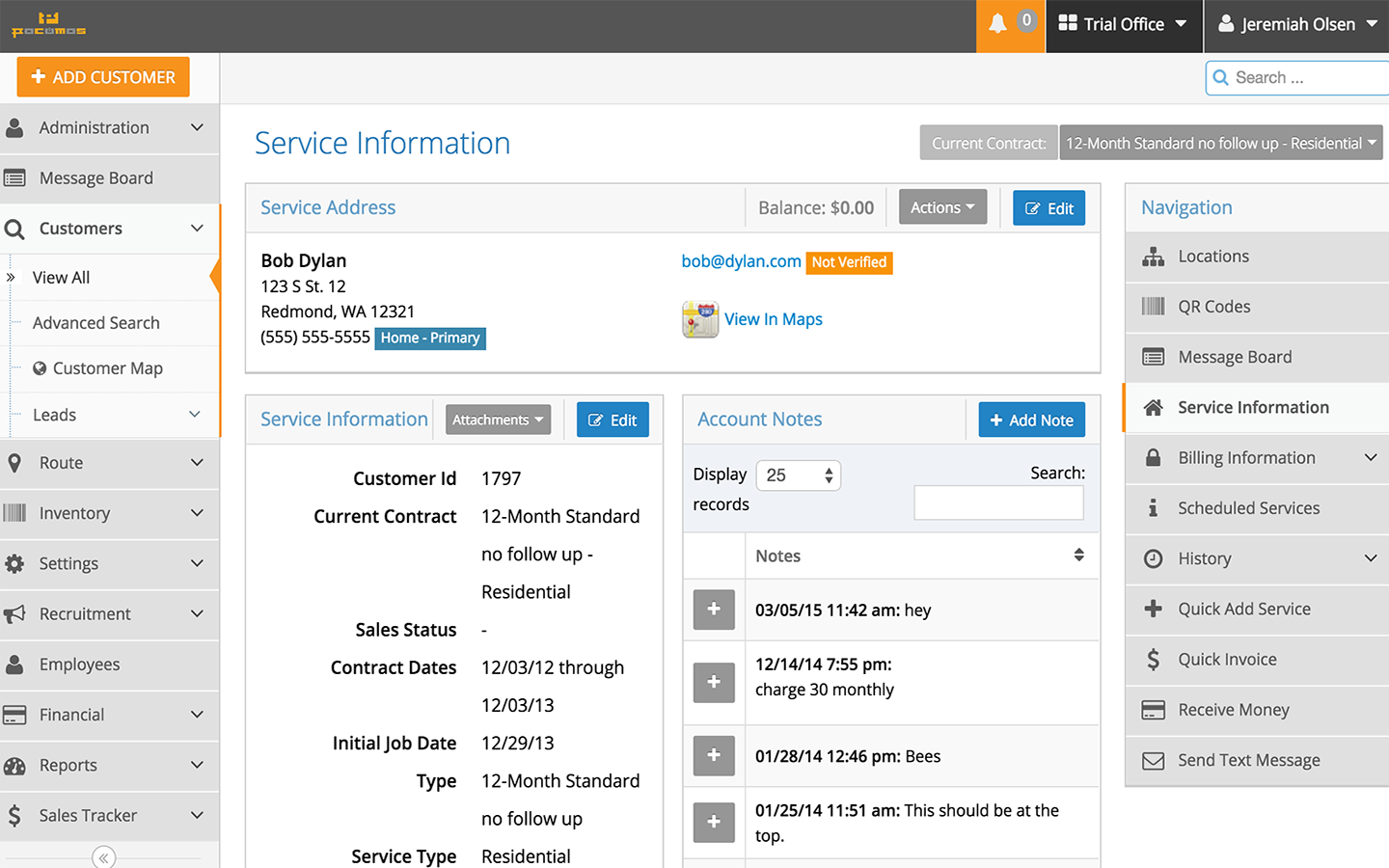Click the Send Text Message envelope icon
This screenshot has width=1389, height=868.
1154,760
